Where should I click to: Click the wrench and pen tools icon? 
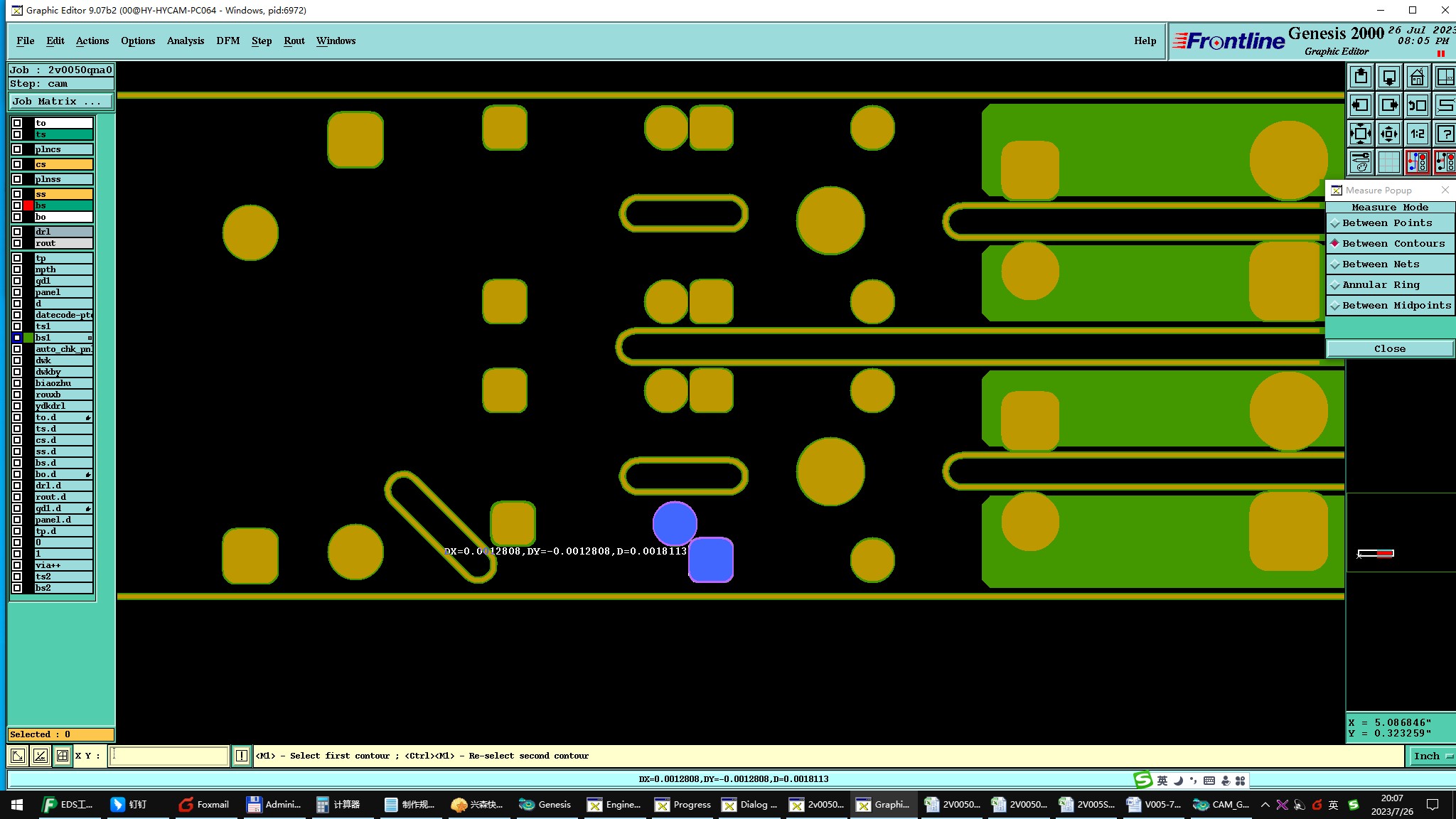1360,162
